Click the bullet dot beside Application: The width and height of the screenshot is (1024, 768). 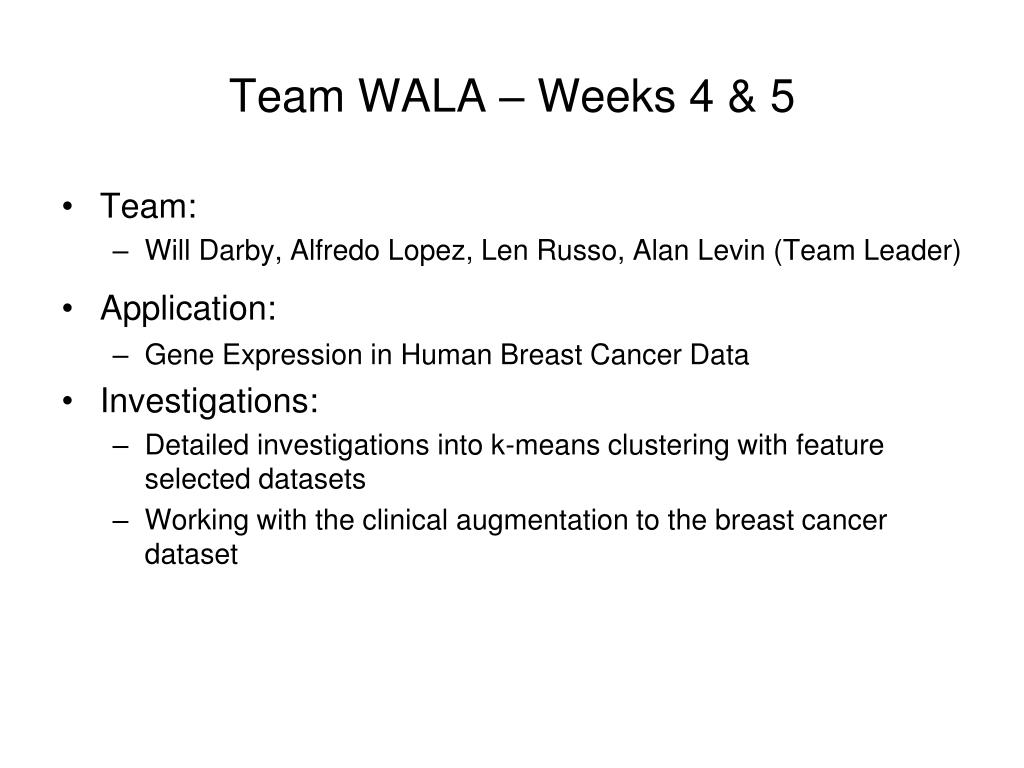67,309
